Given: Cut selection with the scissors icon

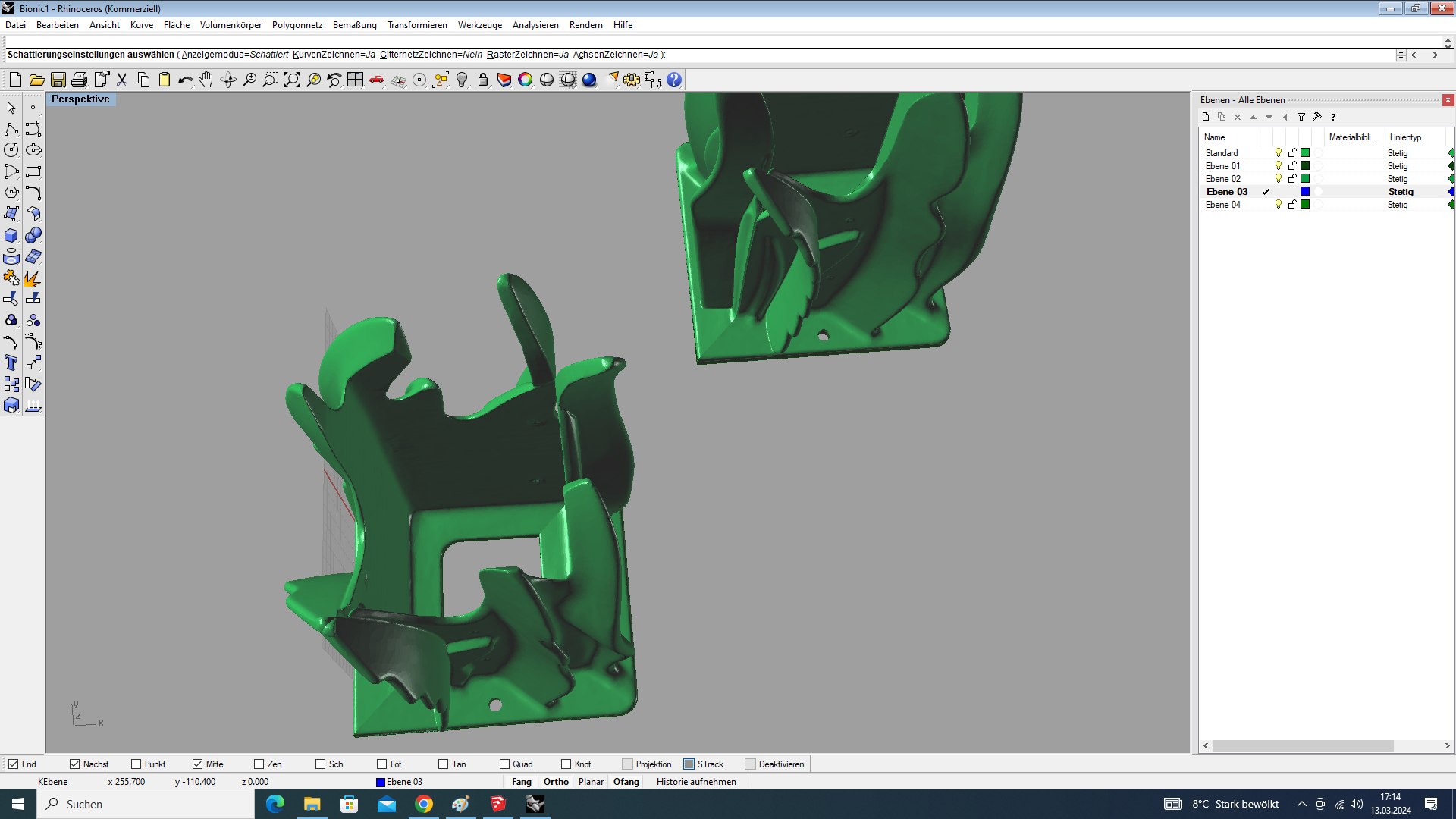Looking at the screenshot, I should 122,80.
